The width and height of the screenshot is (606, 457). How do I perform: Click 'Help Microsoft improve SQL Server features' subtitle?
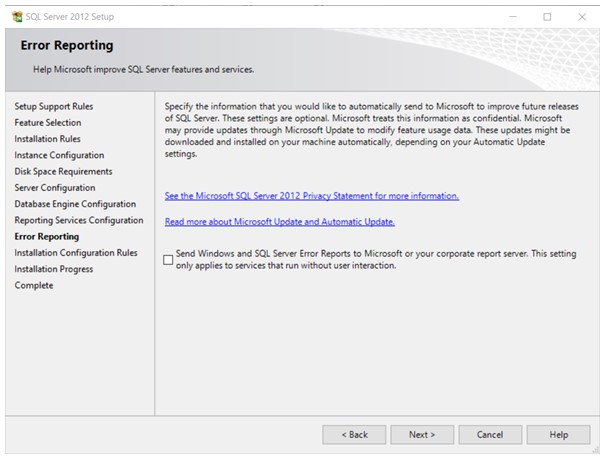[143, 70]
